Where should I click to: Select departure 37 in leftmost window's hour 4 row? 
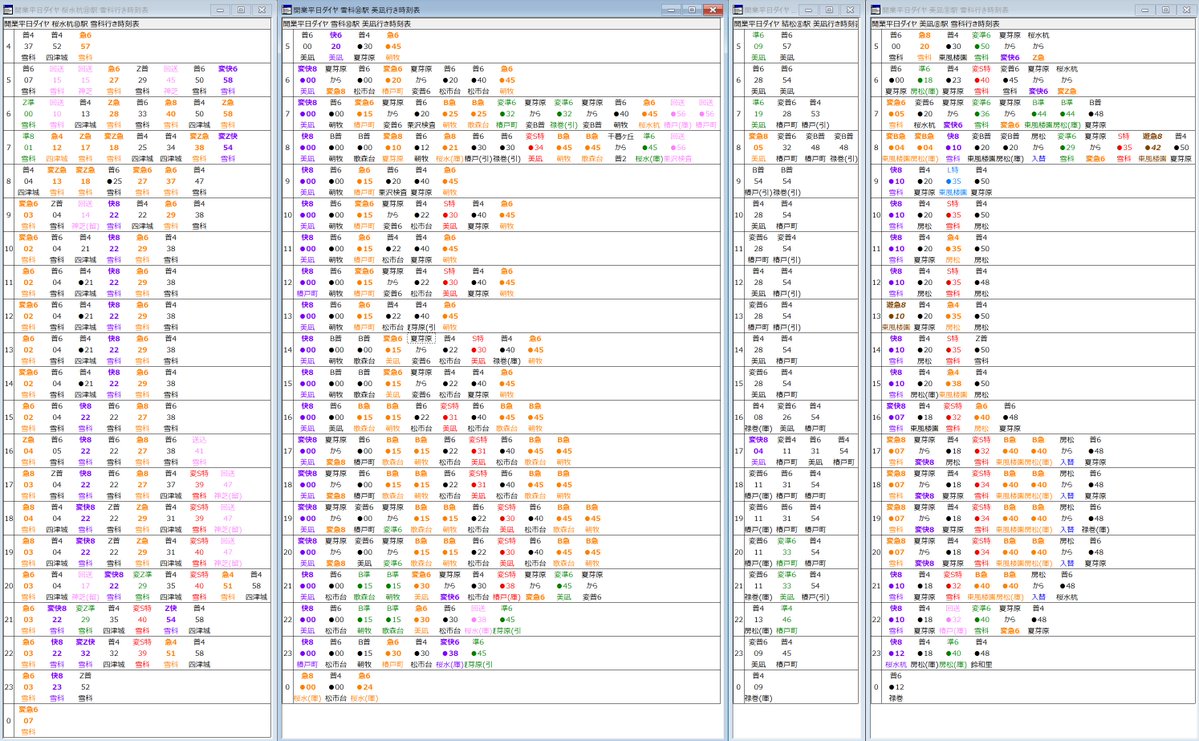pos(28,46)
